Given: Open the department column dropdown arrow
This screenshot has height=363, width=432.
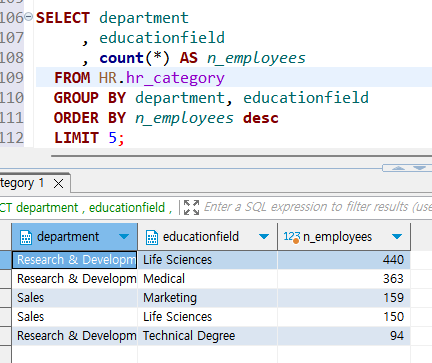Looking at the screenshot, I should [x=124, y=237].
